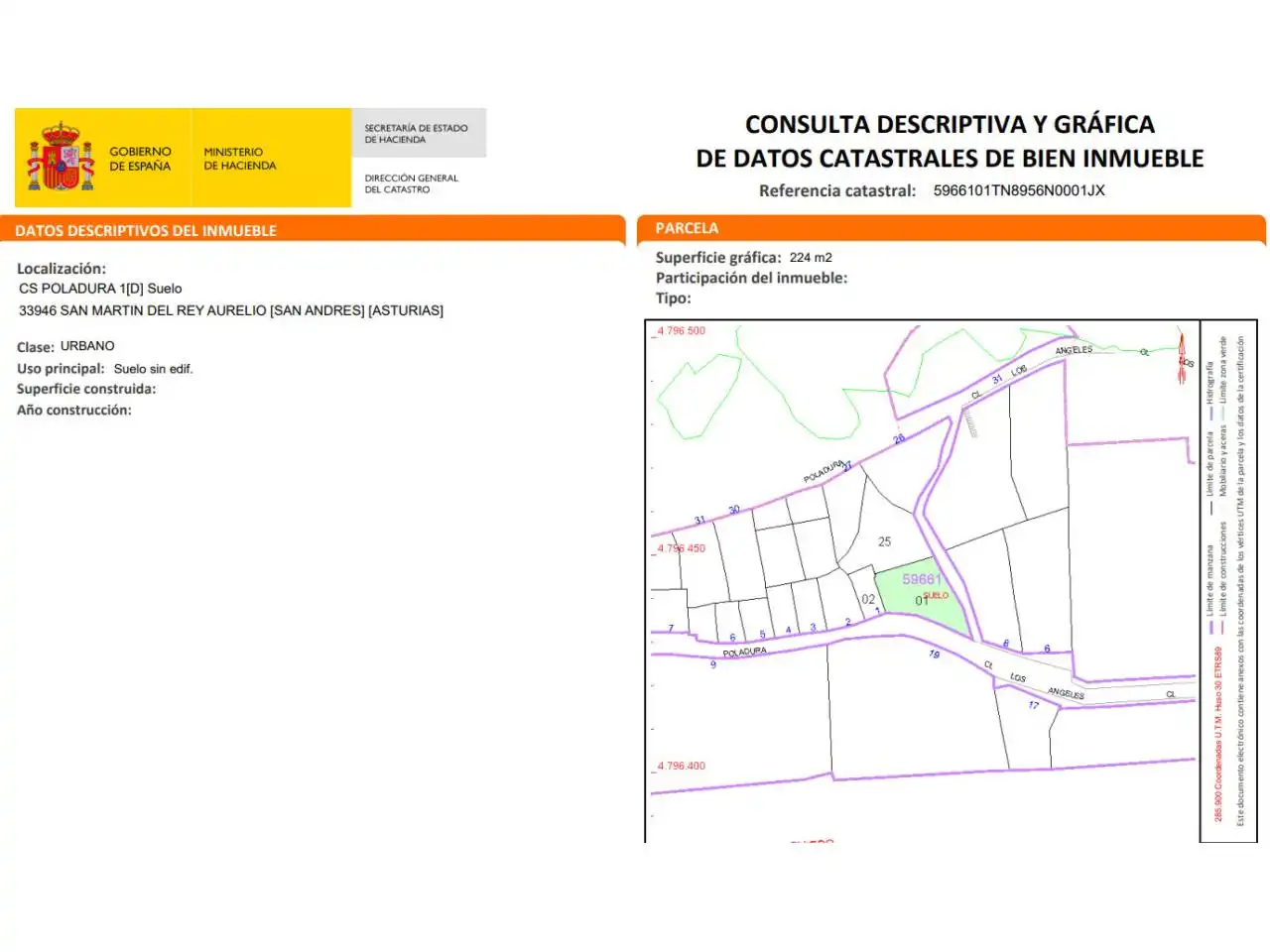Click the orange "PARCELA" section header

(687, 228)
